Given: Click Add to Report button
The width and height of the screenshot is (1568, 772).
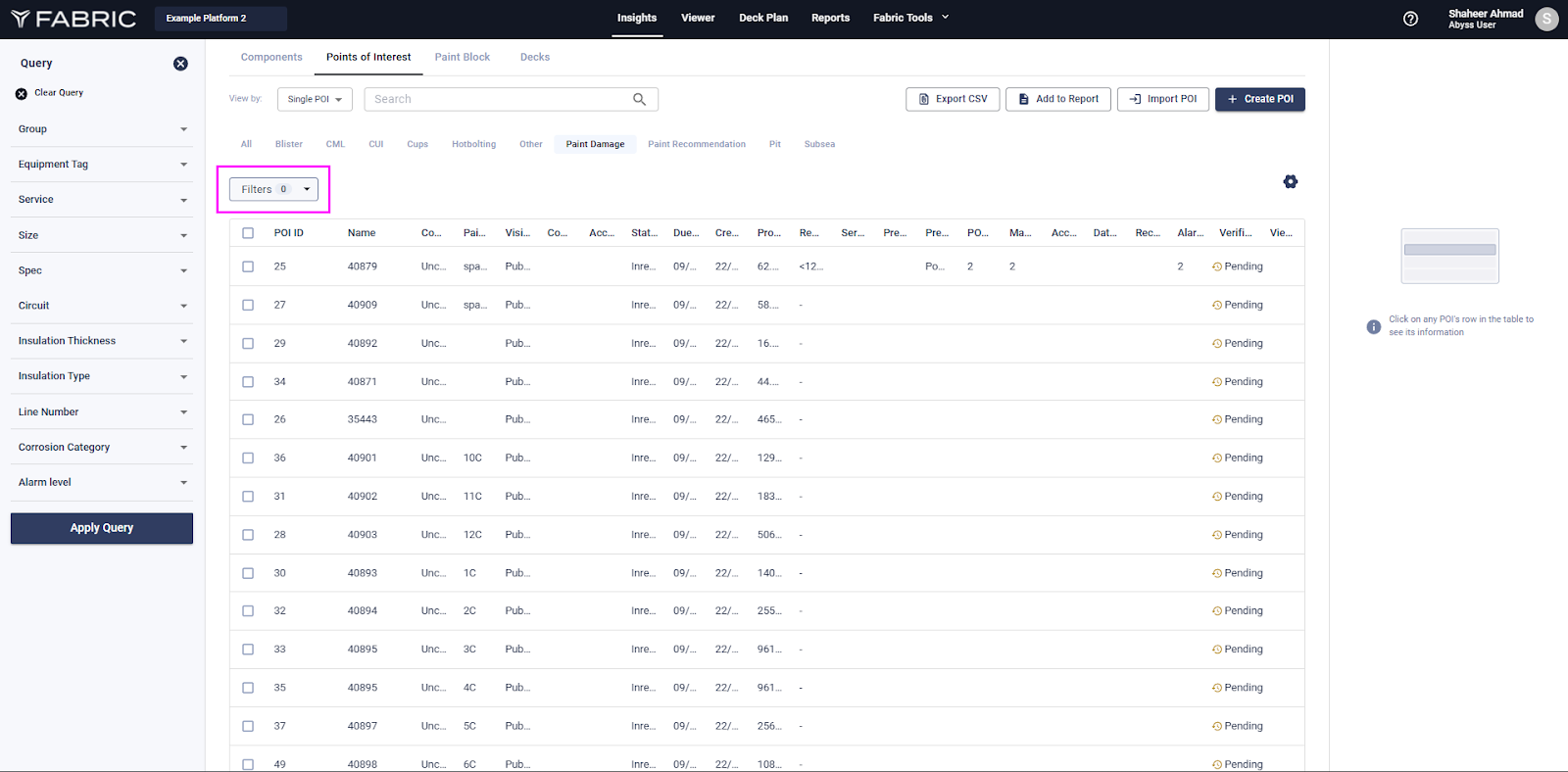Looking at the screenshot, I should tap(1058, 99).
